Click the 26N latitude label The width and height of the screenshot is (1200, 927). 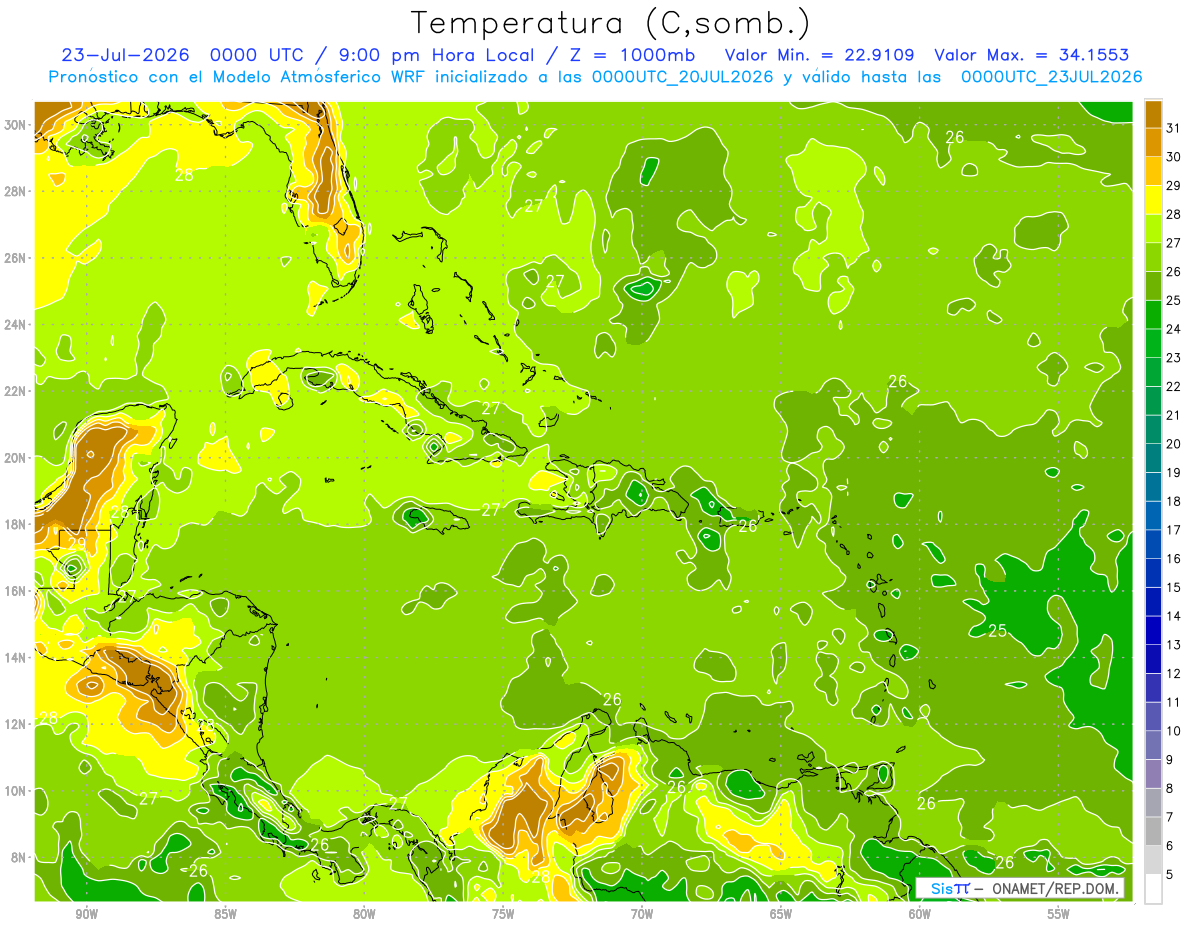coord(16,258)
